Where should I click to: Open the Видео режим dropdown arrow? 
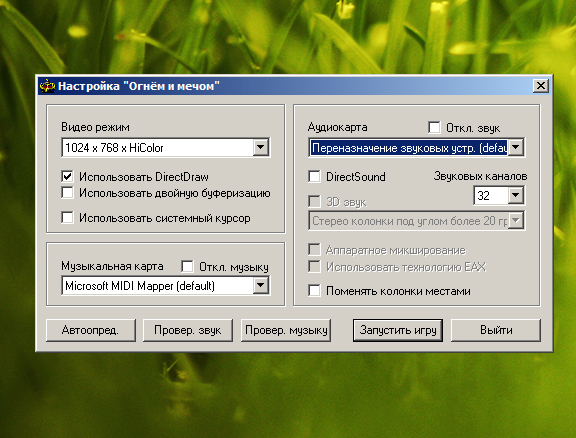[260, 147]
